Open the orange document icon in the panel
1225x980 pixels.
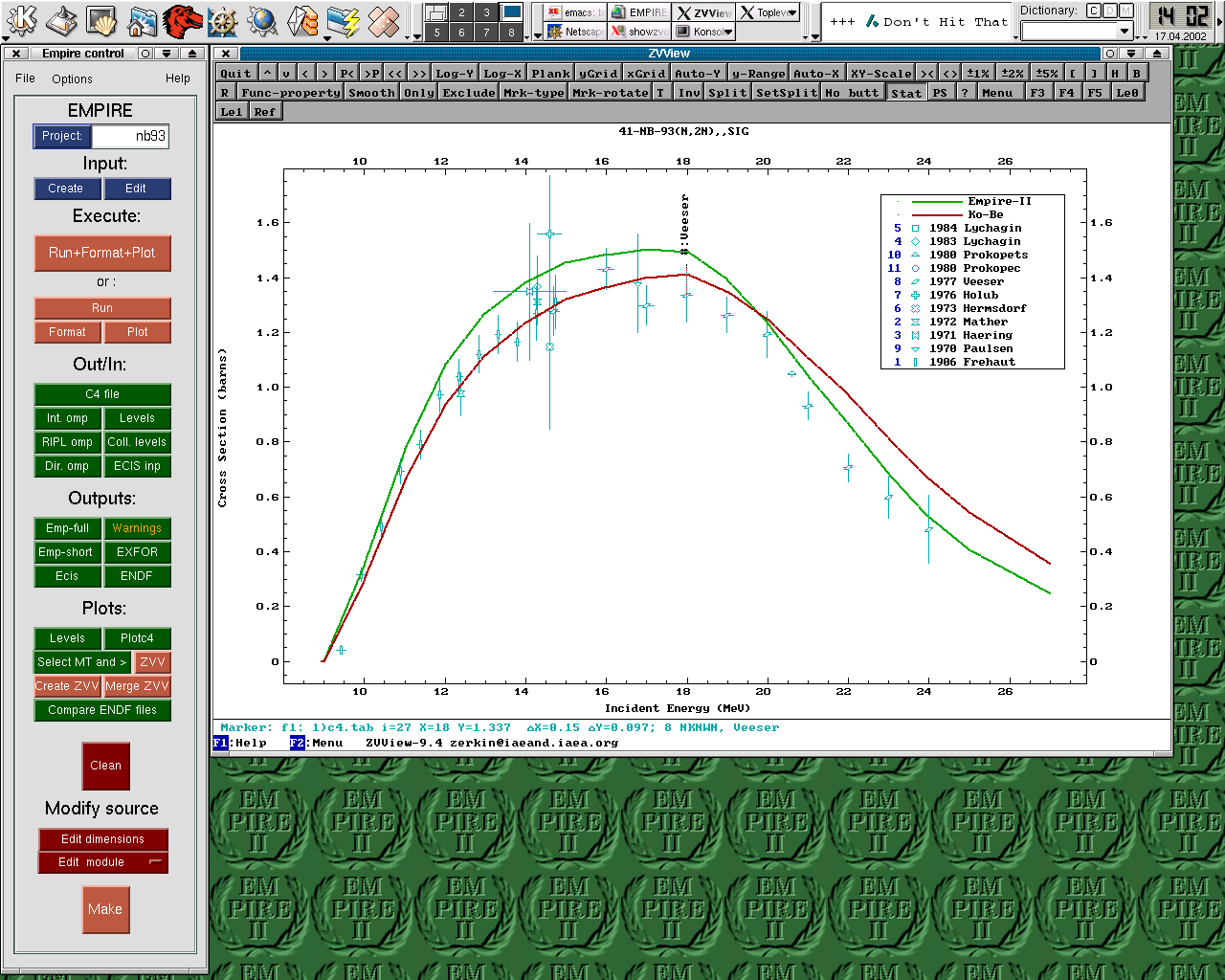[x=302, y=19]
